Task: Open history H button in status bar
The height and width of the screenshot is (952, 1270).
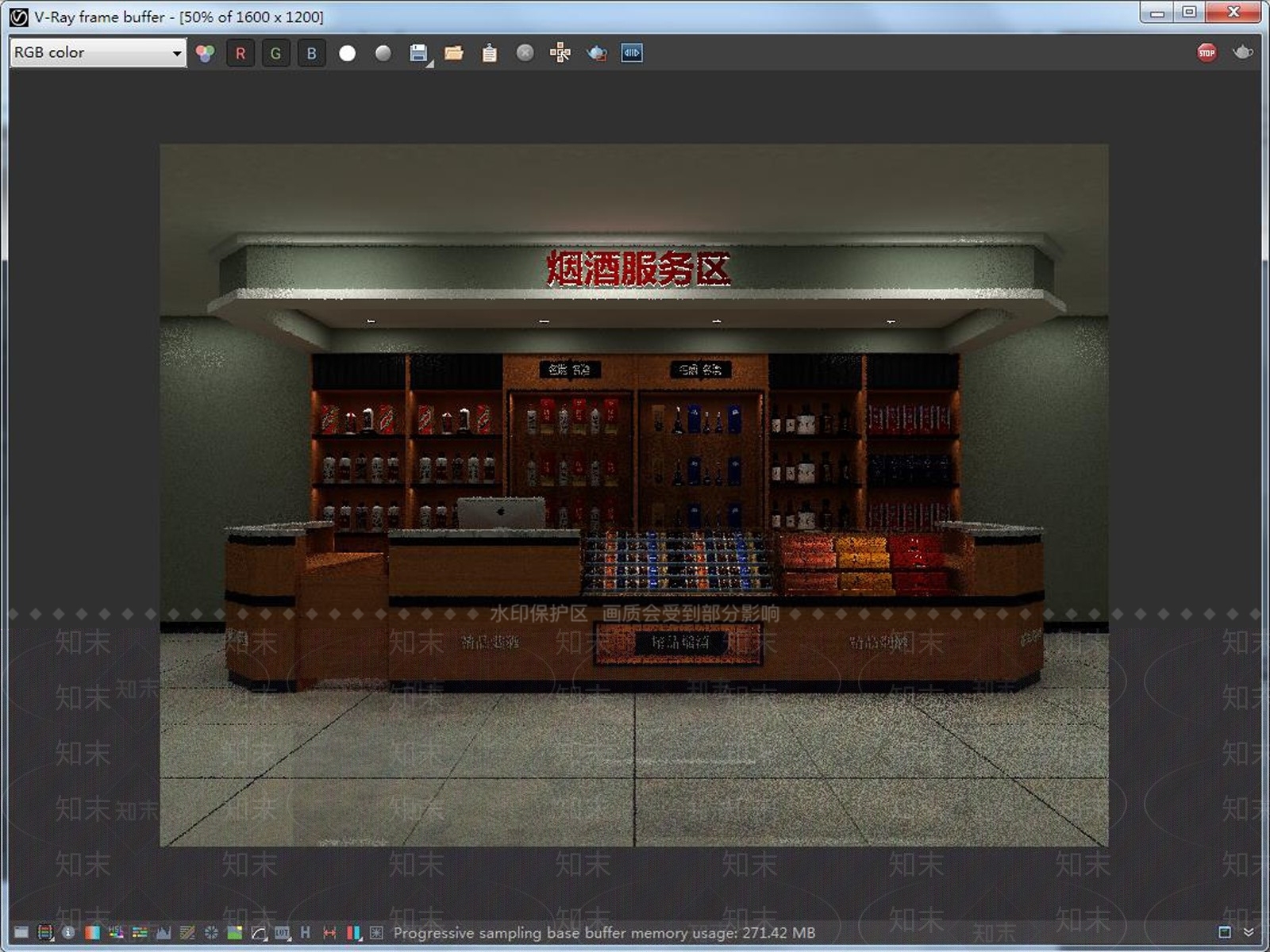Action: pos(306,932)
